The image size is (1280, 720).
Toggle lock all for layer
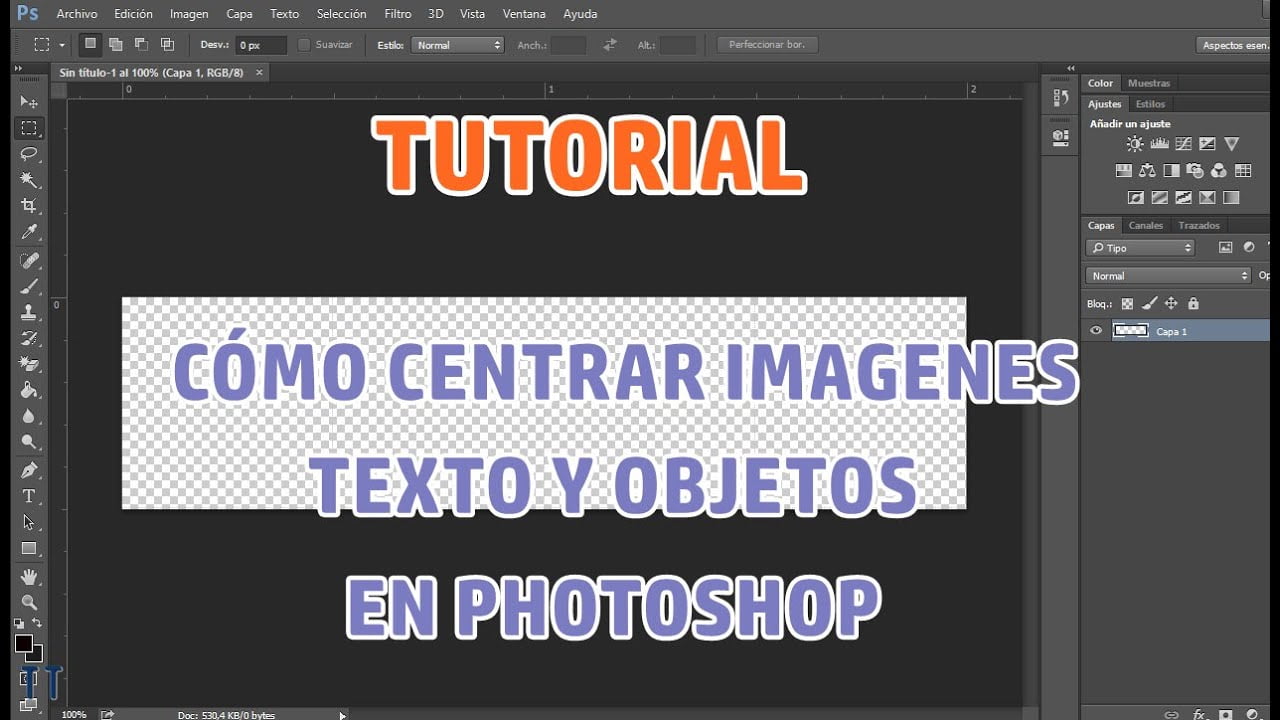(x=1193, y=303)
